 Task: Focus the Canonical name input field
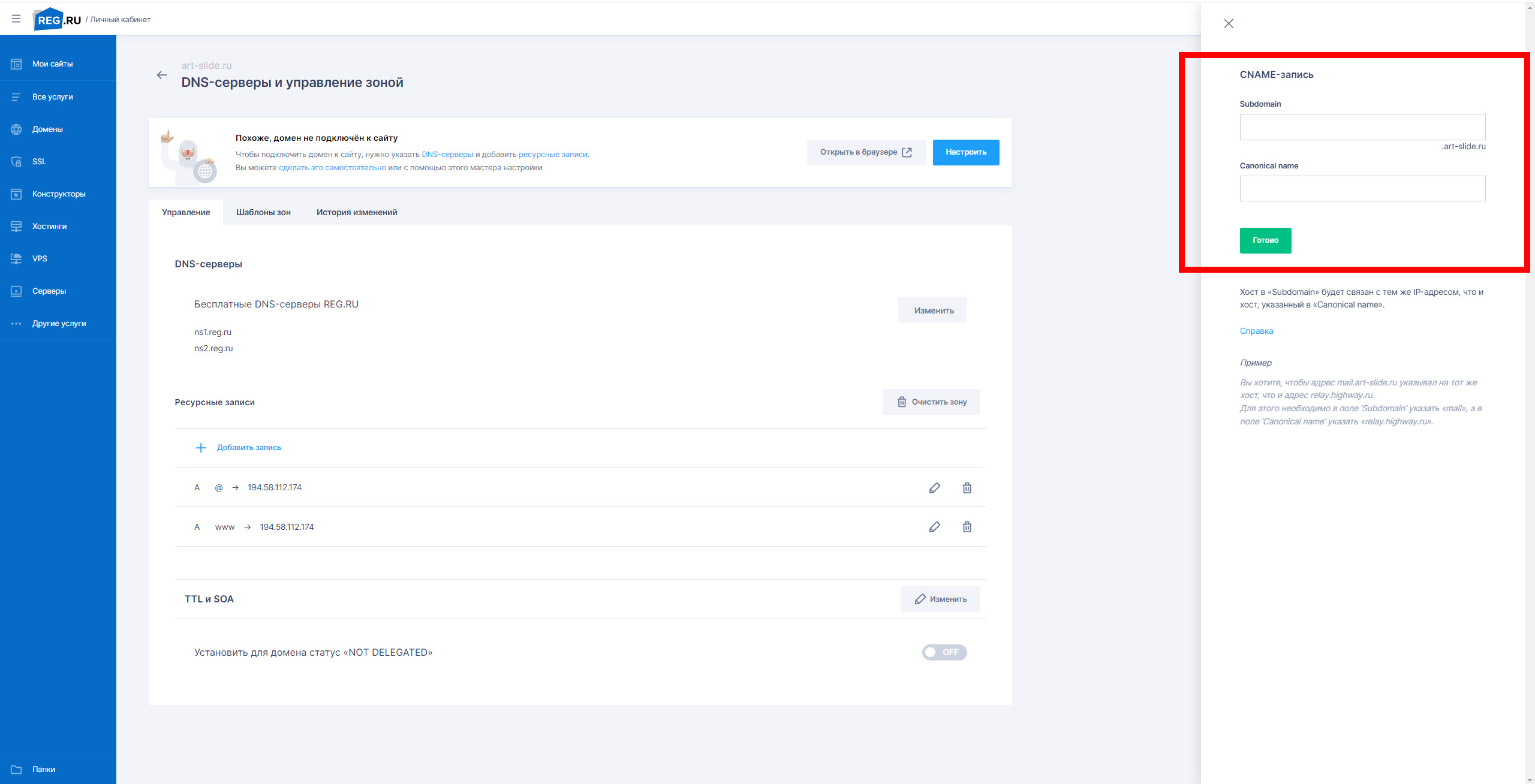(x=1362, y=189)
